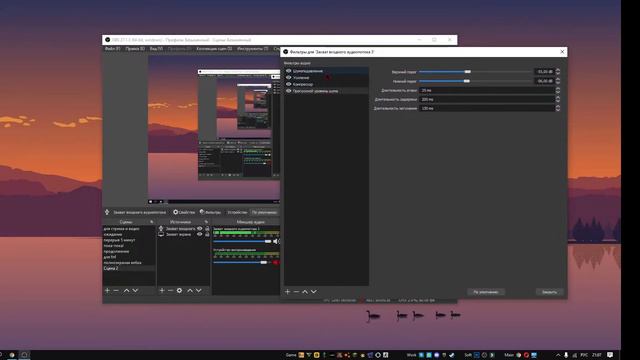The width and height of the screenshot is (640, 360).
Task: Open the Профиль menu in OBS
Action: point(179,49)
